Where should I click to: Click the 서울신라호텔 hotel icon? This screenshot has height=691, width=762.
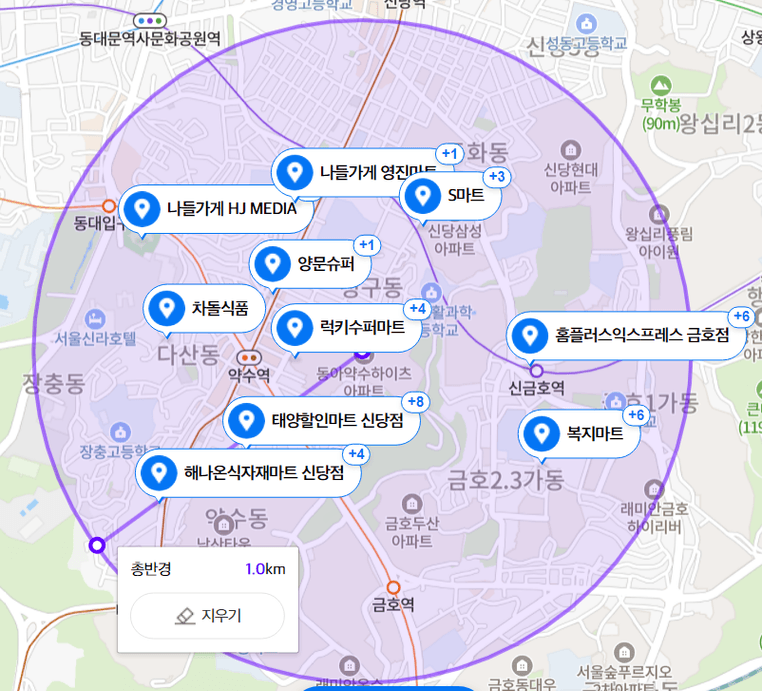click(x=95, y=319)
